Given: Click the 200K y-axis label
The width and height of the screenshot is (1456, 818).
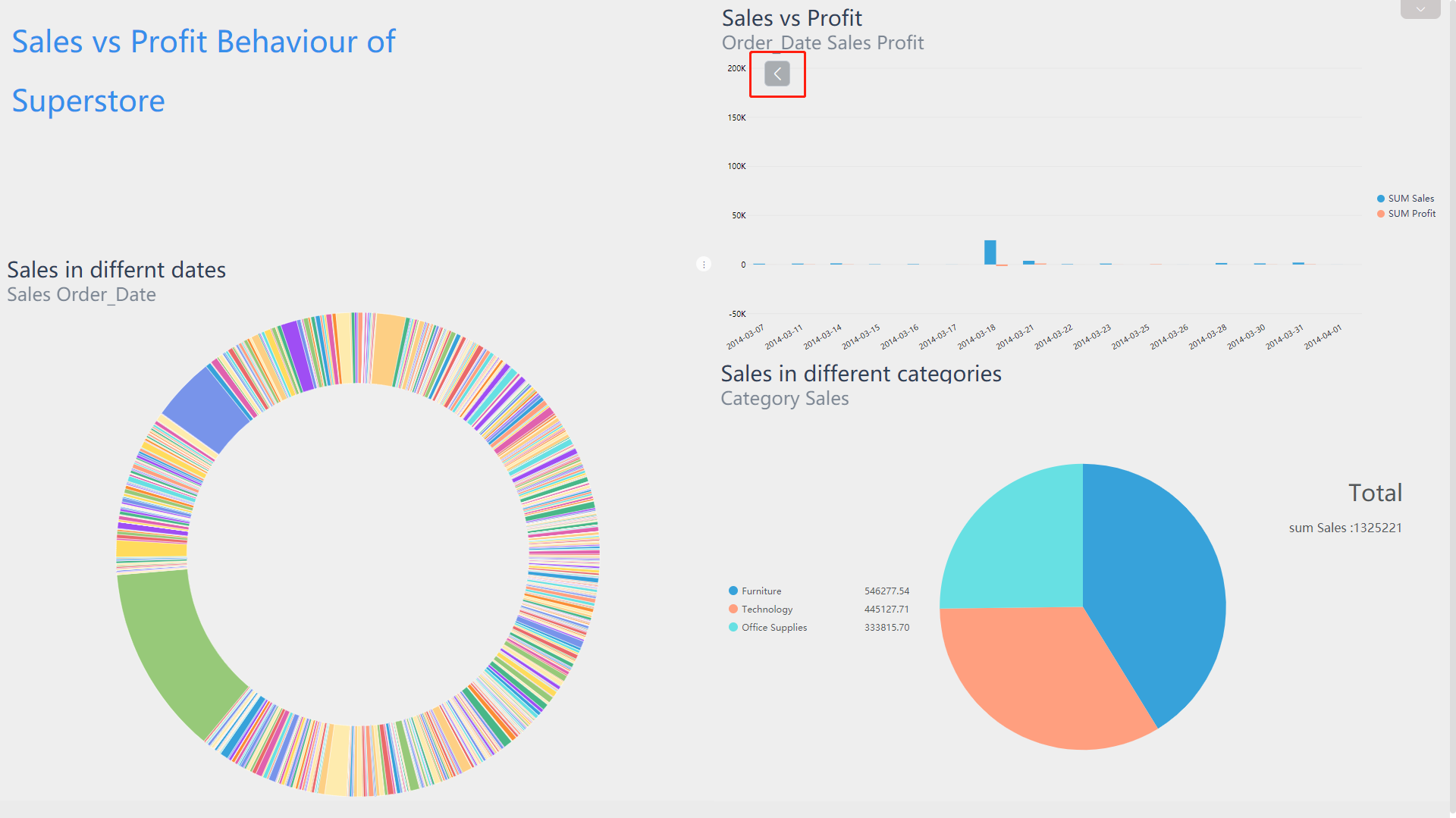Looking at the screenshot, I should click(x=736, y=68).
